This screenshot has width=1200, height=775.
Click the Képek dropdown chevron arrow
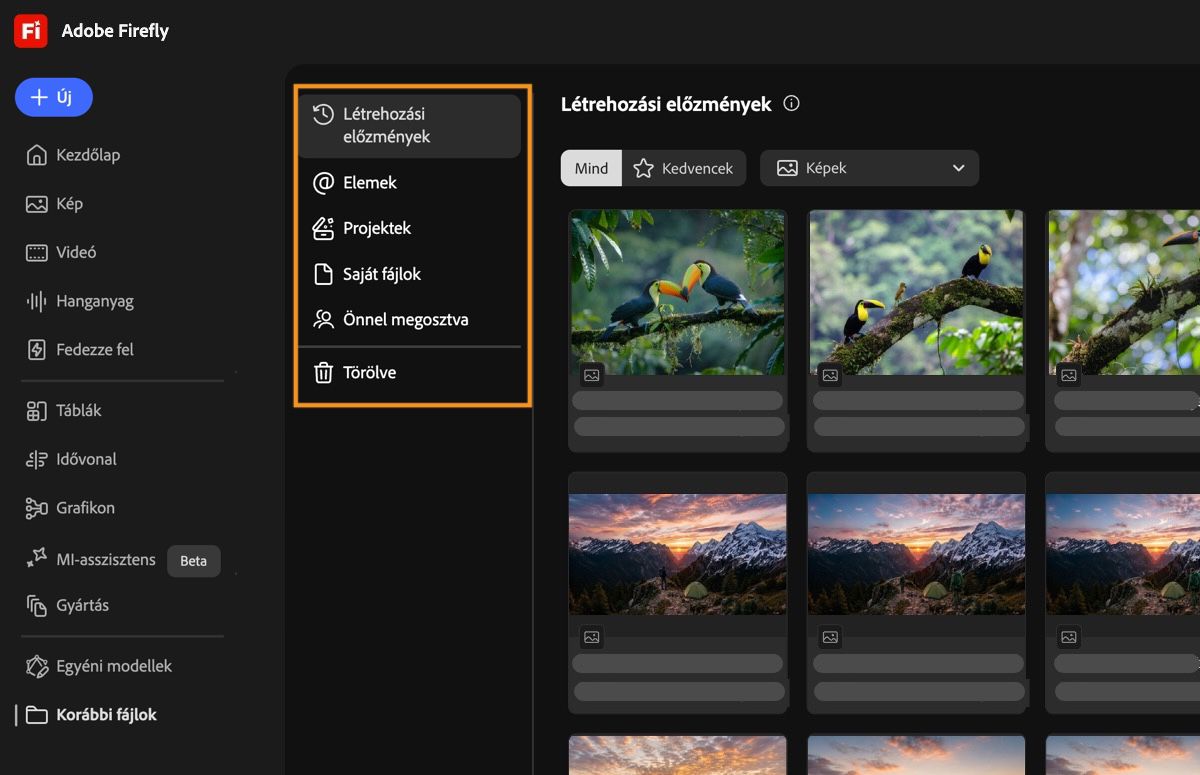click(959, 168)
